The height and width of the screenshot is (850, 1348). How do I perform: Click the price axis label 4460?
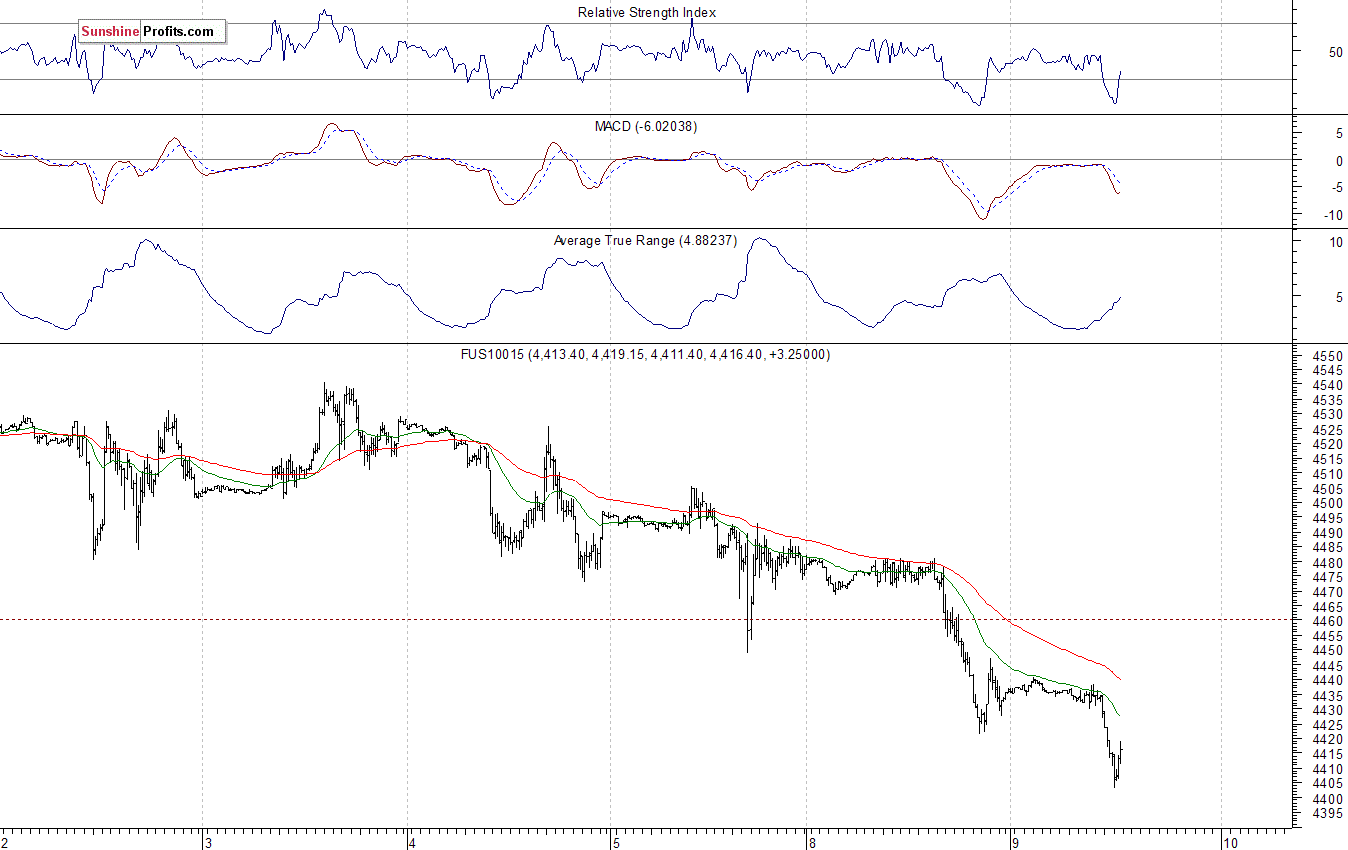point(1327,621)
